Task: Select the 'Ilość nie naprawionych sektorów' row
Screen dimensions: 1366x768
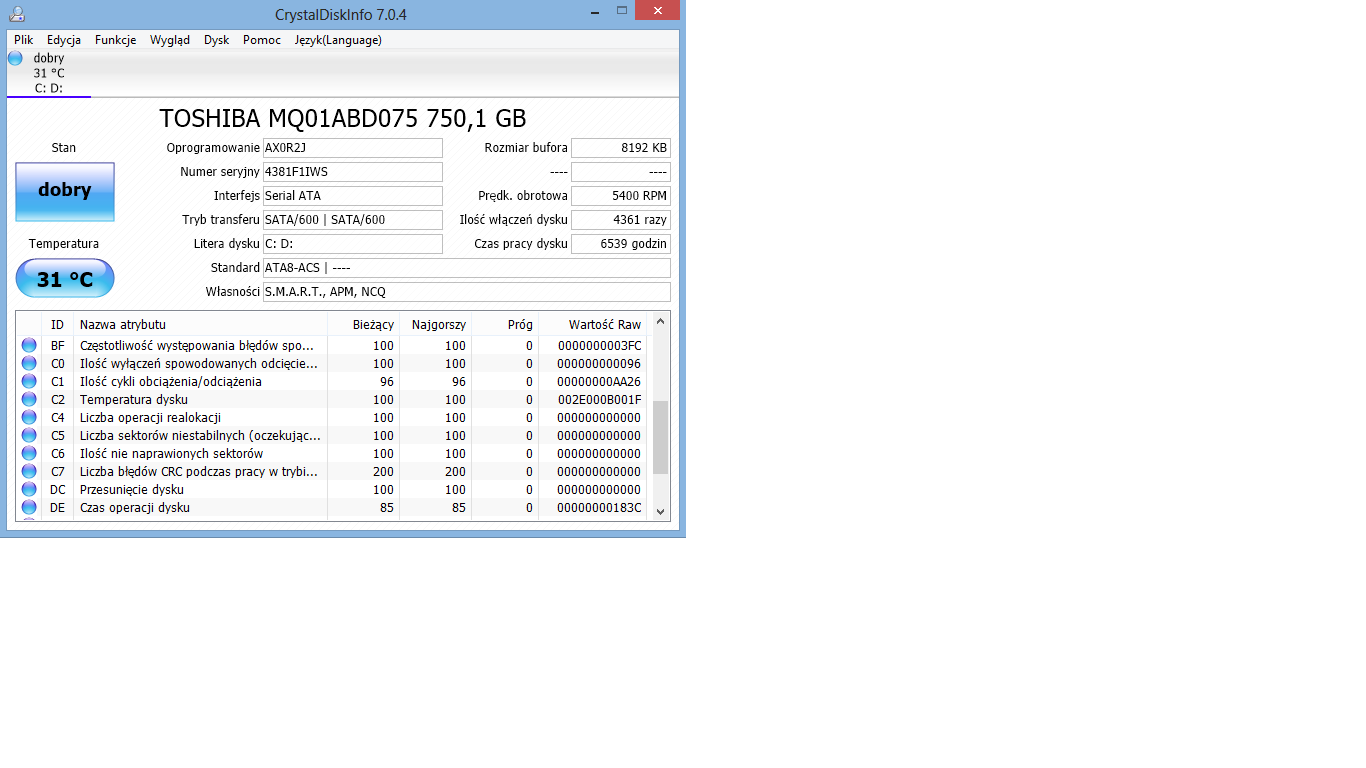Action: click(332, 453)
